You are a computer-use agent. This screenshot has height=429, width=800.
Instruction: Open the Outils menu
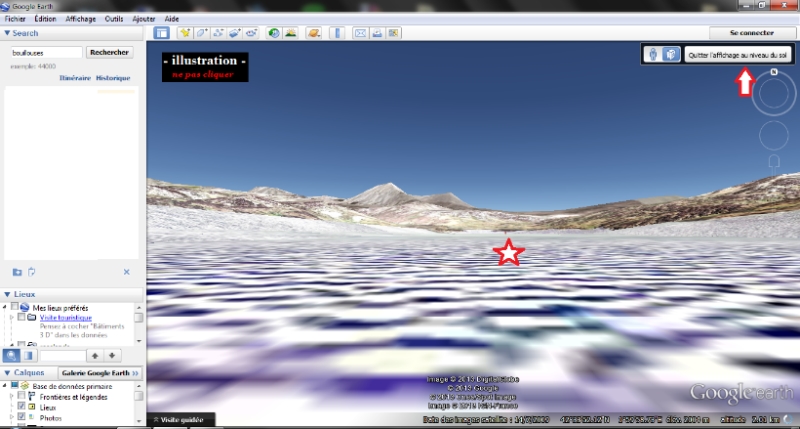[x=114, y=19]
